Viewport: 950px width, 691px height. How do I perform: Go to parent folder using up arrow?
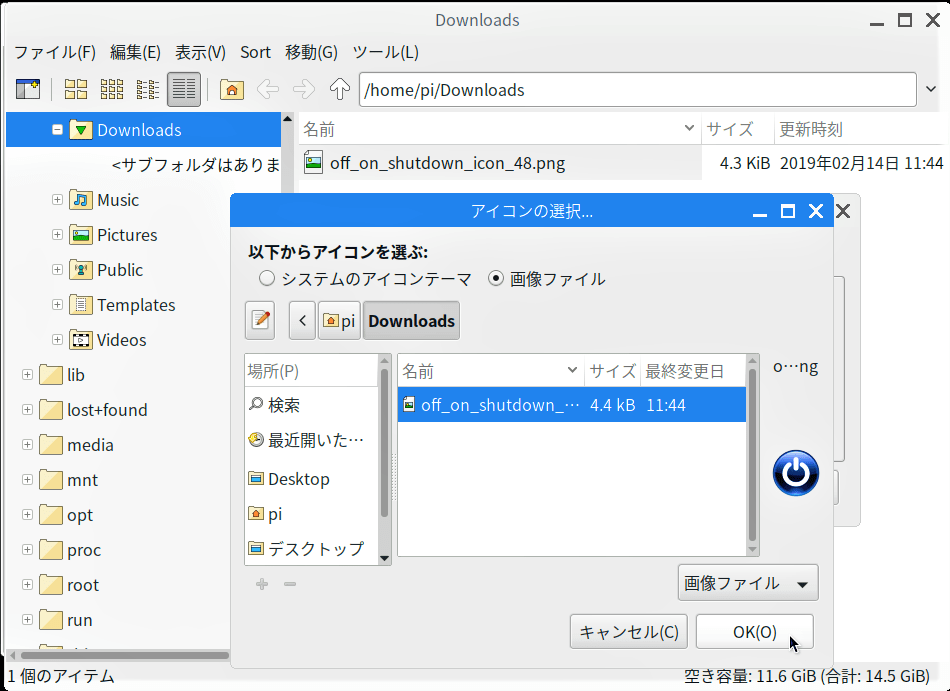point(339,90)
